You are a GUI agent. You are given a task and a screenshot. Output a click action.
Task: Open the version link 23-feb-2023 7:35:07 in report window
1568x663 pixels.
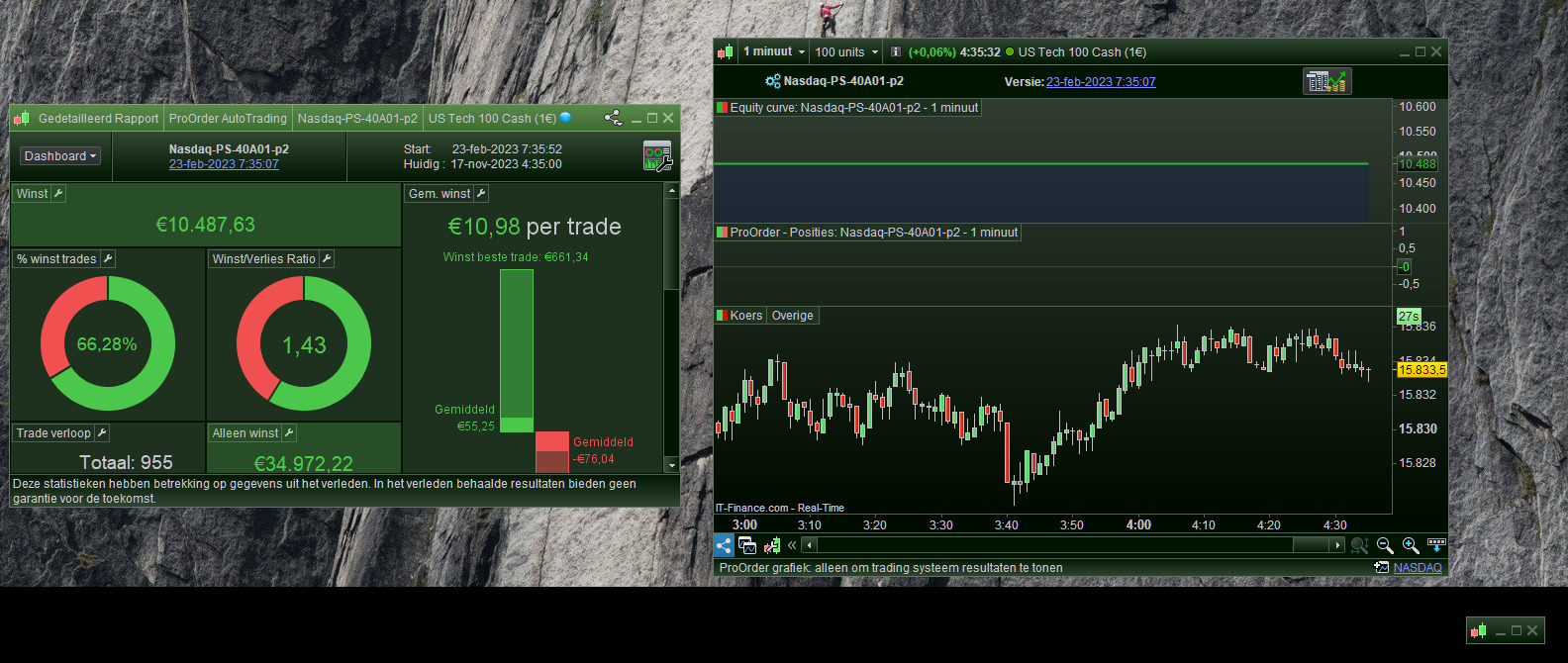(x=224, y=164)
